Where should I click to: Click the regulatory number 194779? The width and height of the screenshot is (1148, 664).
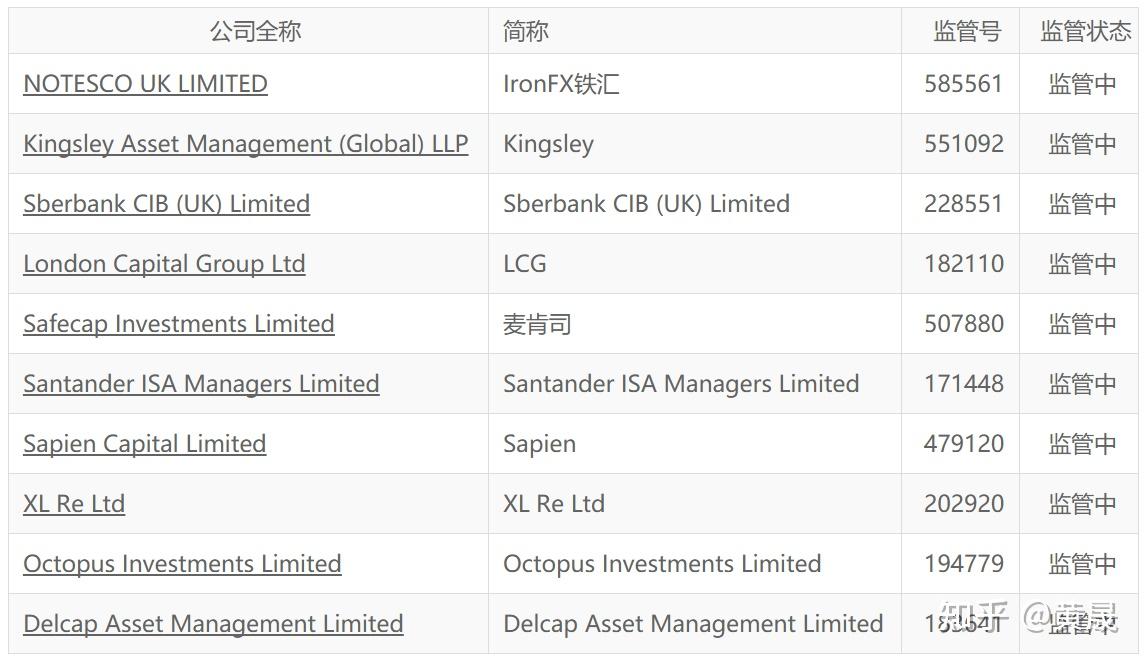(x=963, y=564)
